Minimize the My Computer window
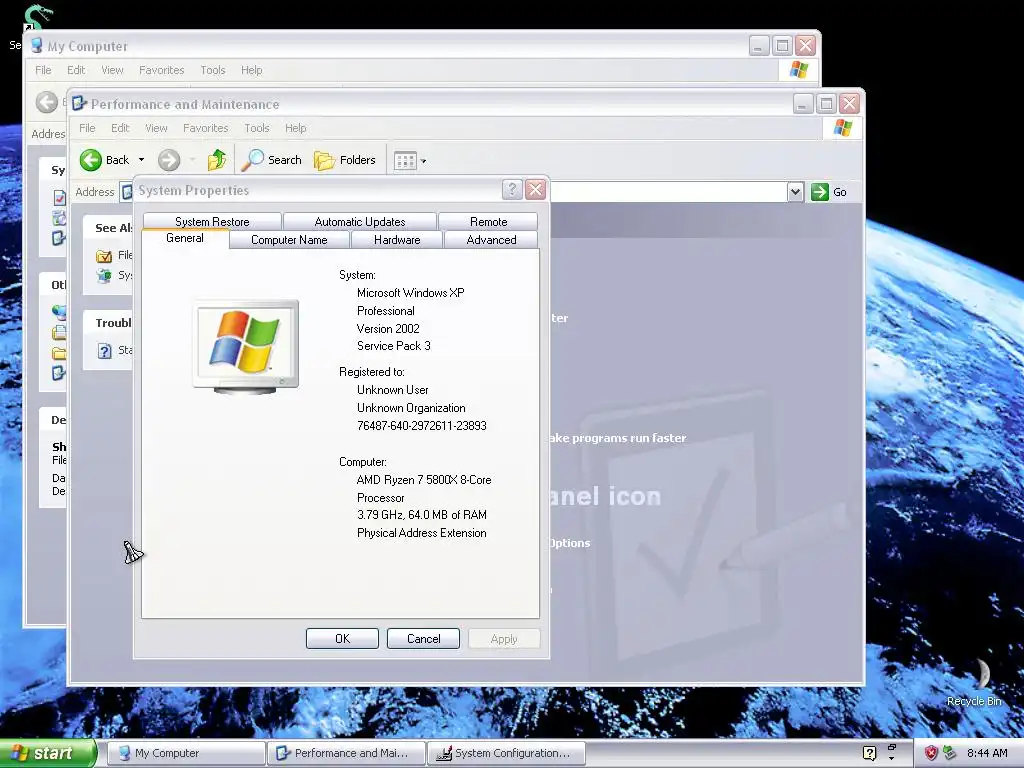 [758, 46]
